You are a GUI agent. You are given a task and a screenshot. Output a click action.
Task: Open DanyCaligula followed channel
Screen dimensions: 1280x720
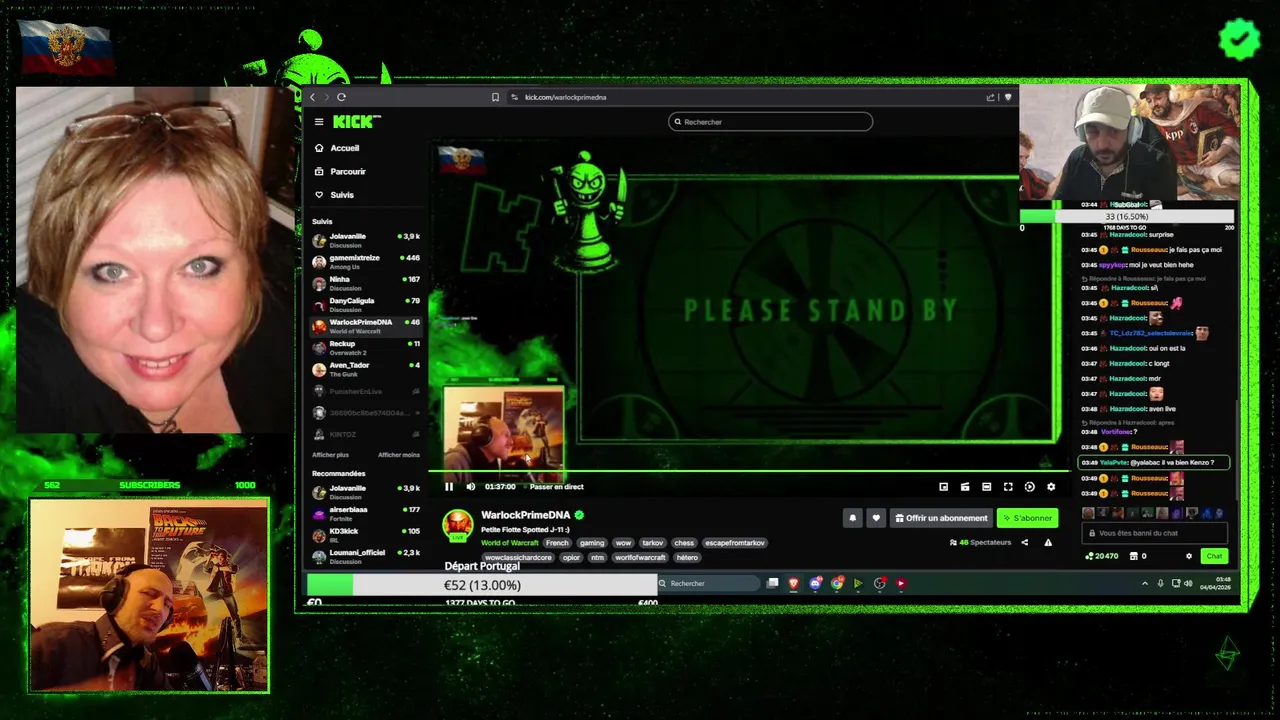366,305
